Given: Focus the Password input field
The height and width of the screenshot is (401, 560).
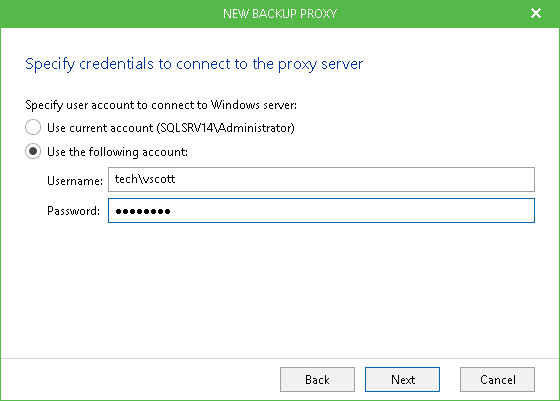Looking at the screenshot, I should (x=321, y=211).
